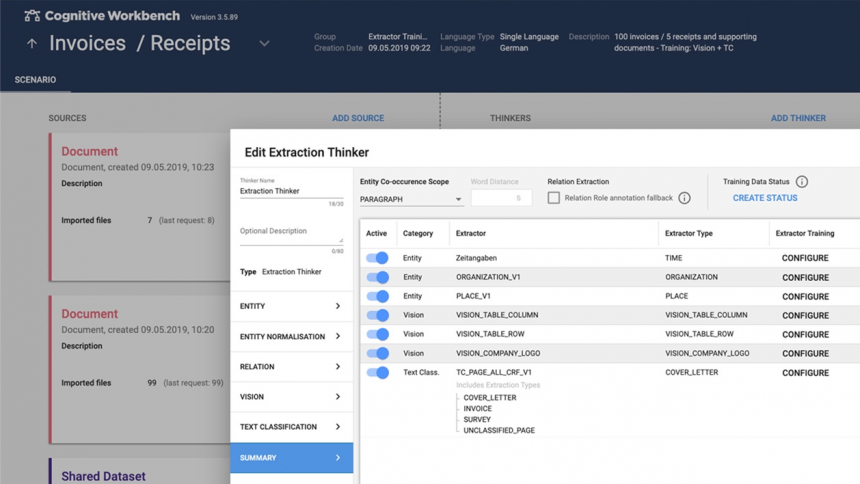The image size is (860, 484).
Task: Open the Entity Co-occurrence Scope dropdown
Action: (410, 199)
